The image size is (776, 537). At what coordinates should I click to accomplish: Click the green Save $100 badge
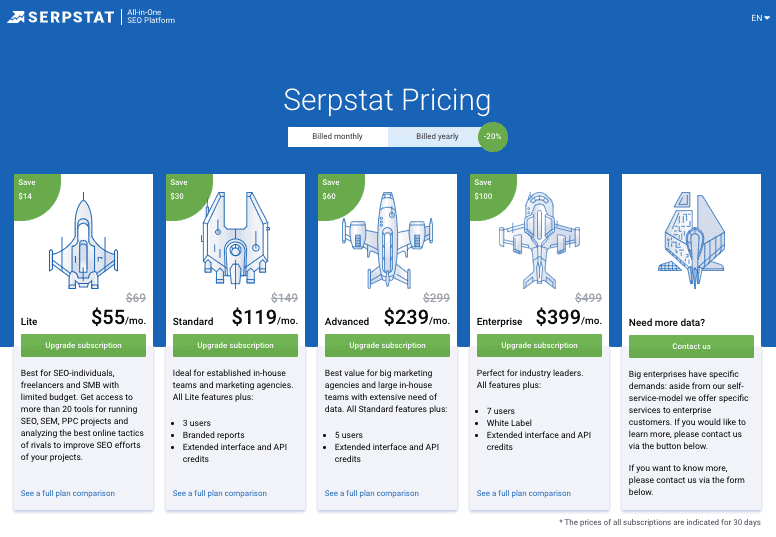coord(486,189)
